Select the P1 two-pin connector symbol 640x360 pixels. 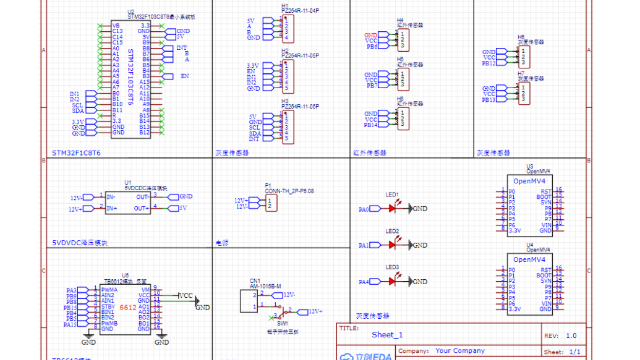(271, 203)
